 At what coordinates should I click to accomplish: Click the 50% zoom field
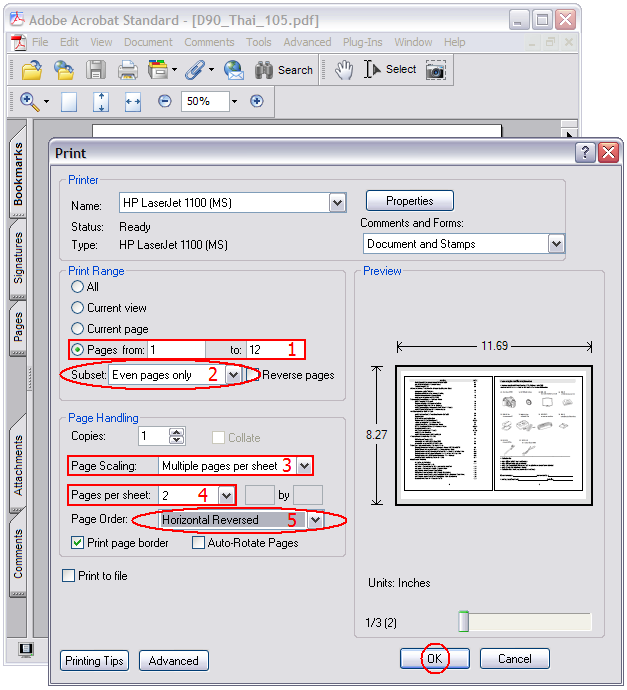pyautogui.click(x=205, y=102)
